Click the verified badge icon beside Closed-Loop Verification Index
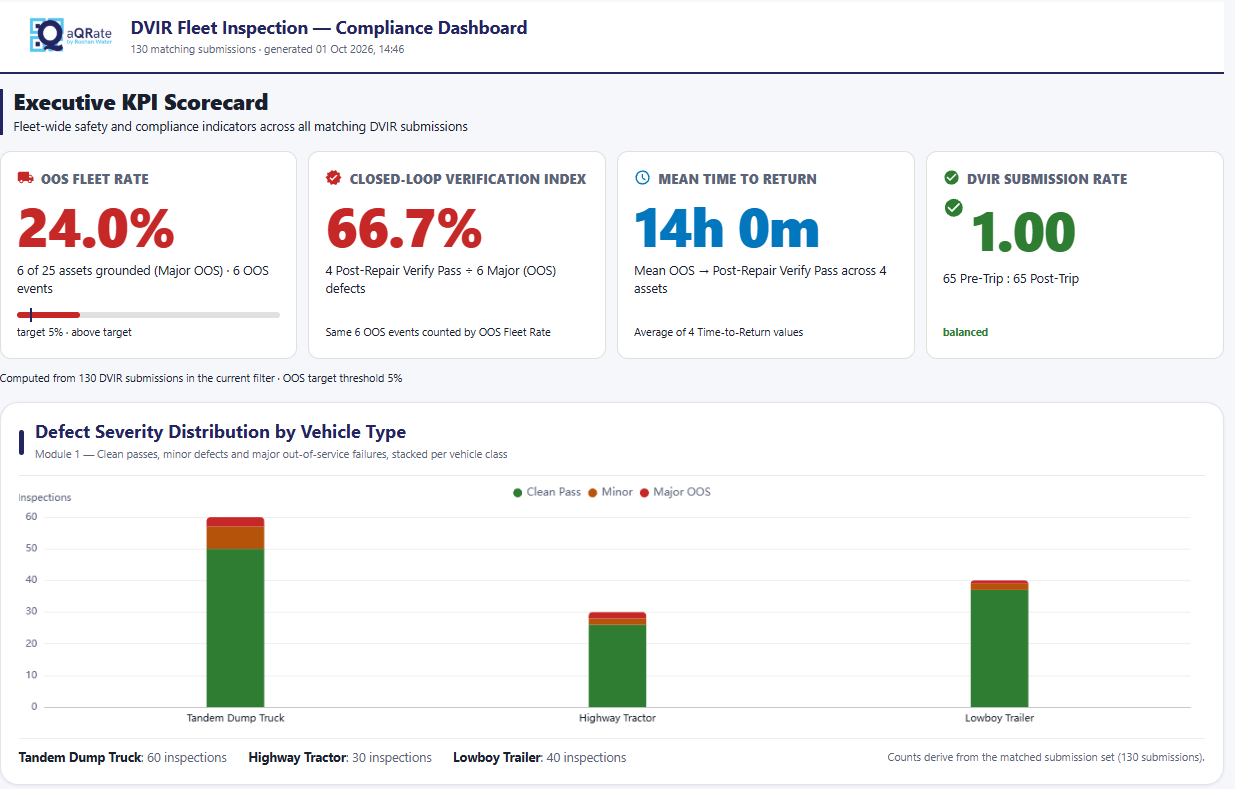 pos(334,179)
